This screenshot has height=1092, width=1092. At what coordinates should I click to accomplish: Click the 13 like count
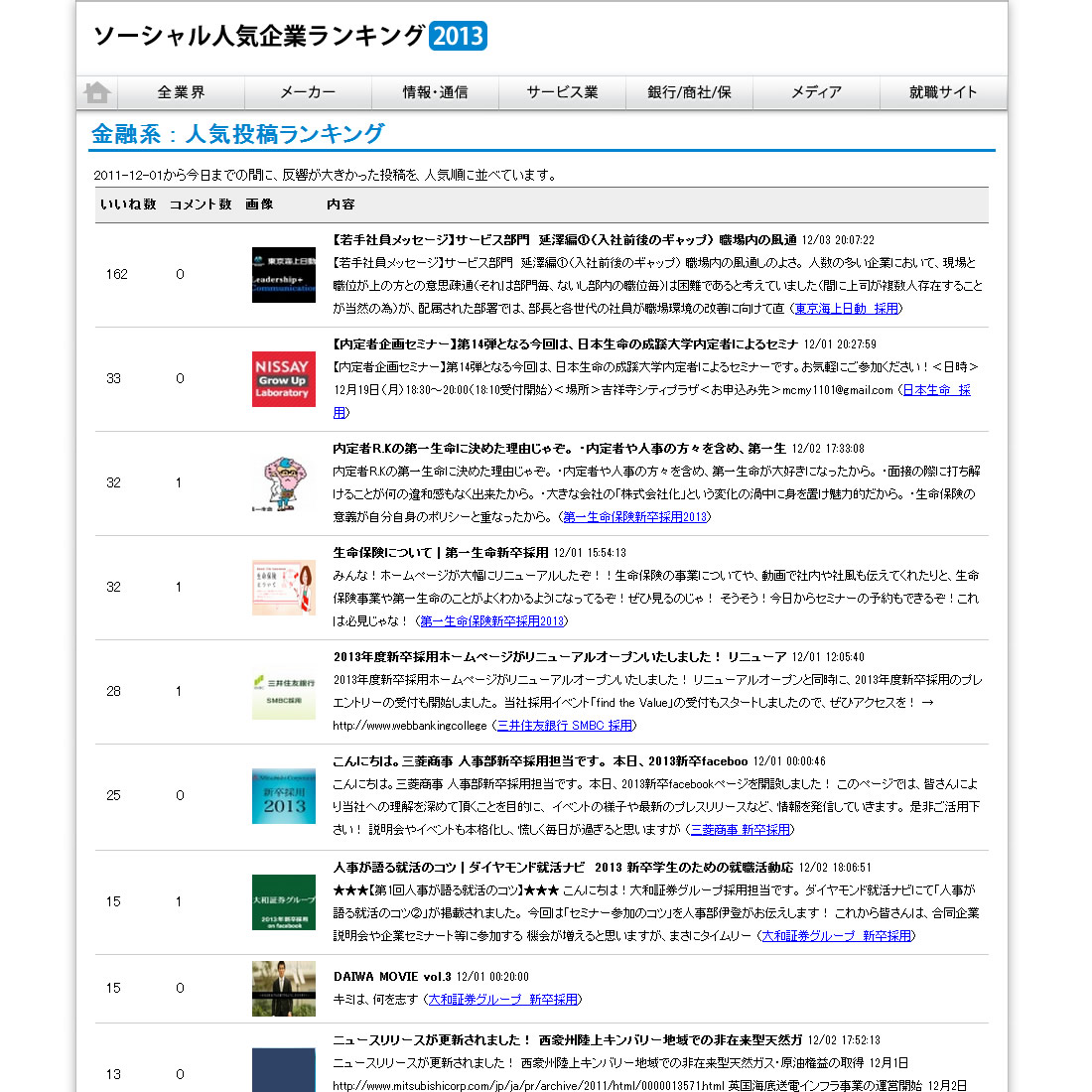[x=113, y=1074]
